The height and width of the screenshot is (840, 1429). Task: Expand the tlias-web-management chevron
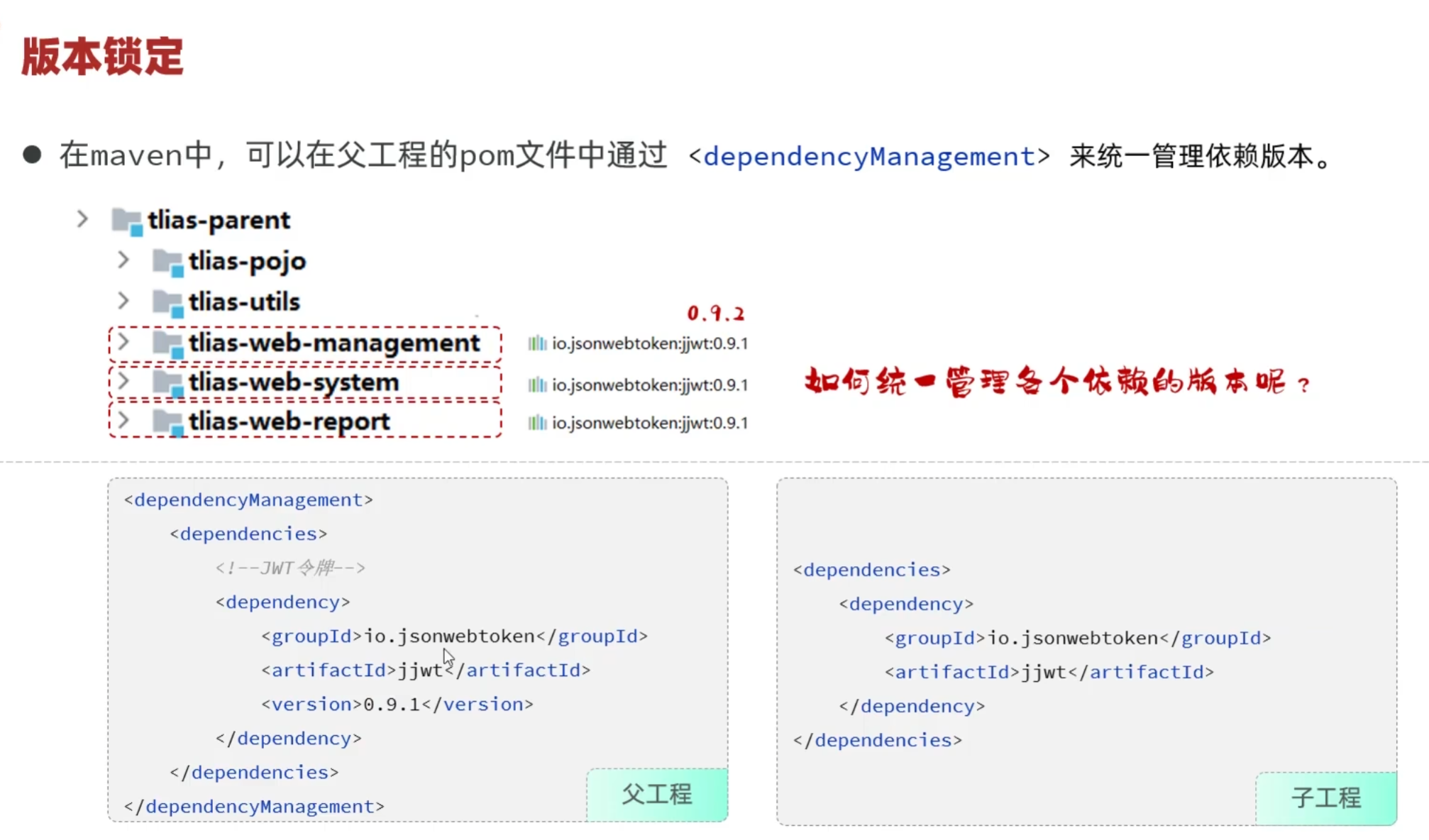pyautogui.click(x=123, y=341)
